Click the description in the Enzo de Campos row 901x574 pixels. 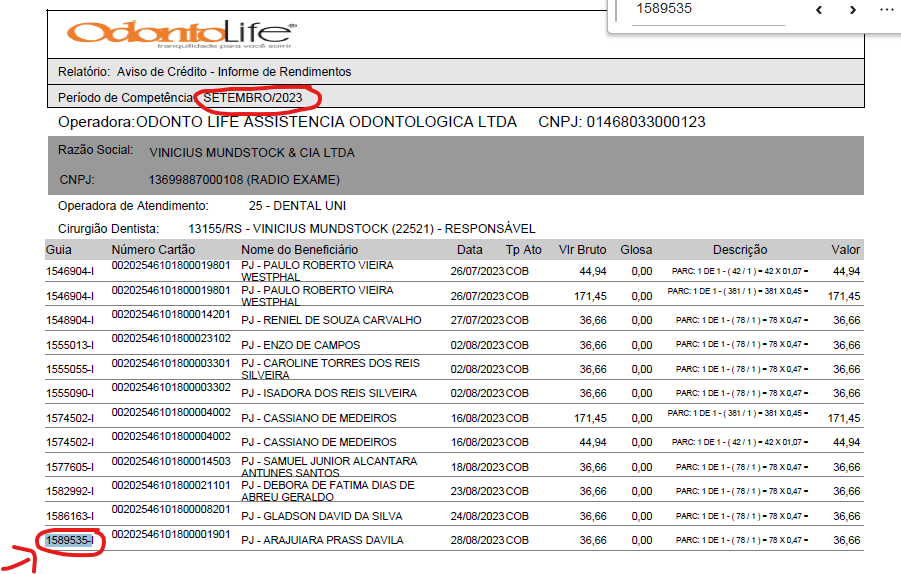click(742, 344)
